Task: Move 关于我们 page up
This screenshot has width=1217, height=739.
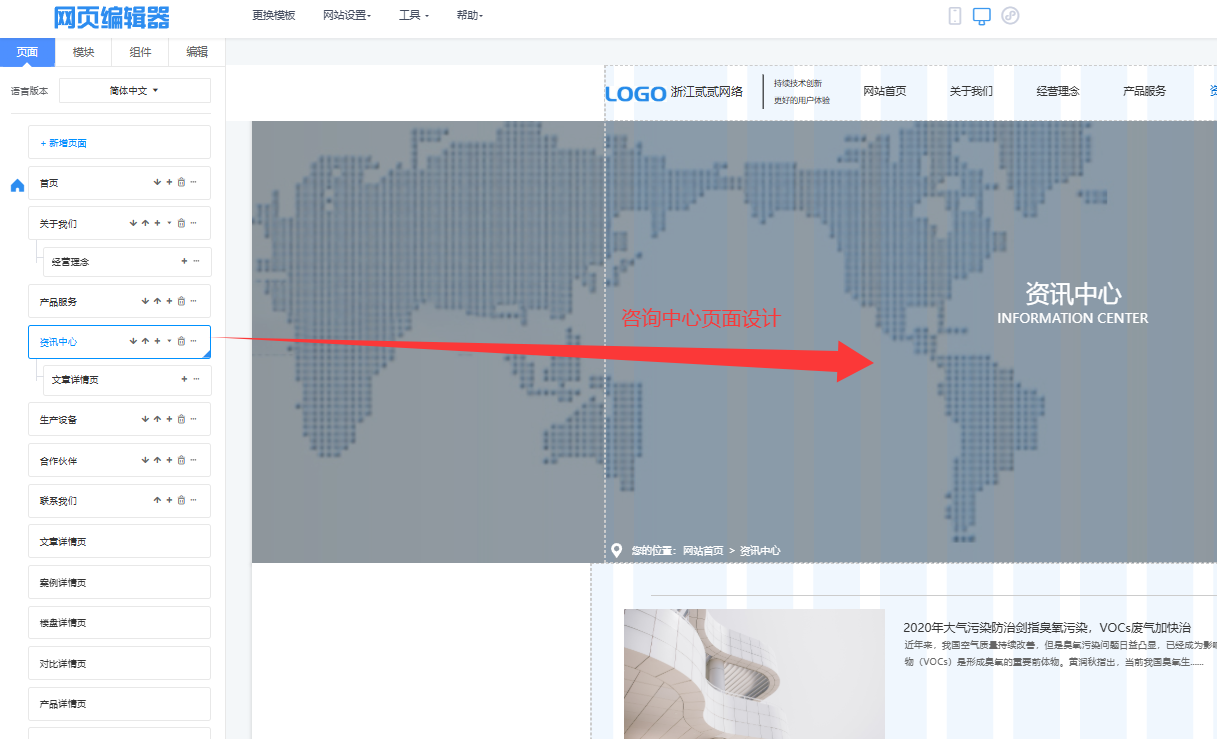Action: [145, 223]
